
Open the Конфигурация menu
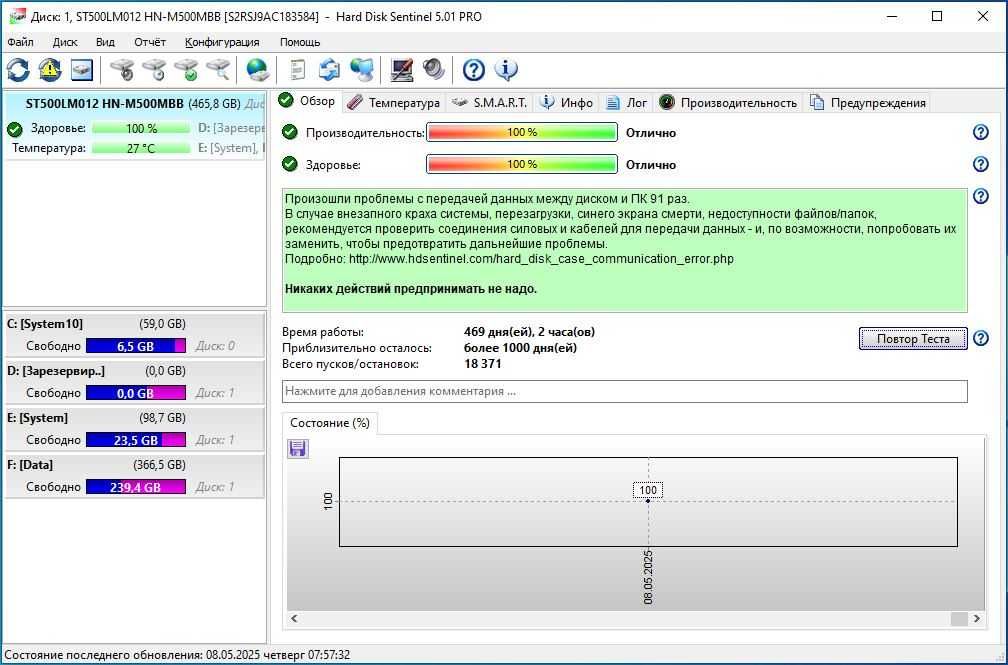(222, 42)
